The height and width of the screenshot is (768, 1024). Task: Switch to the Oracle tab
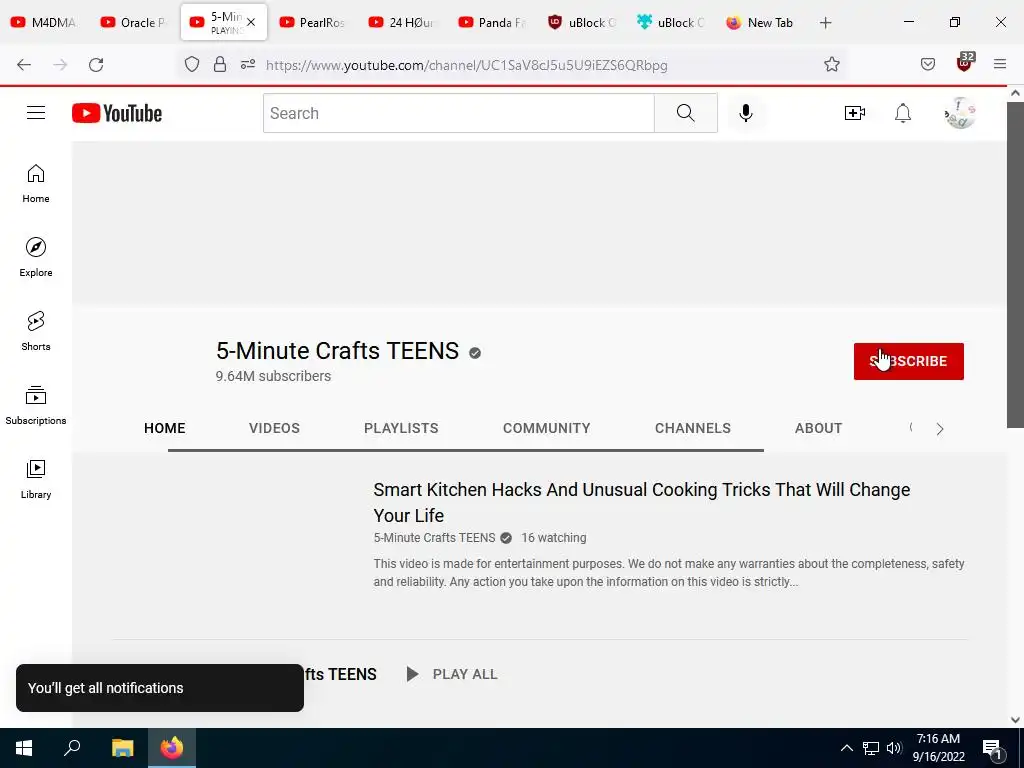point(133,22)
